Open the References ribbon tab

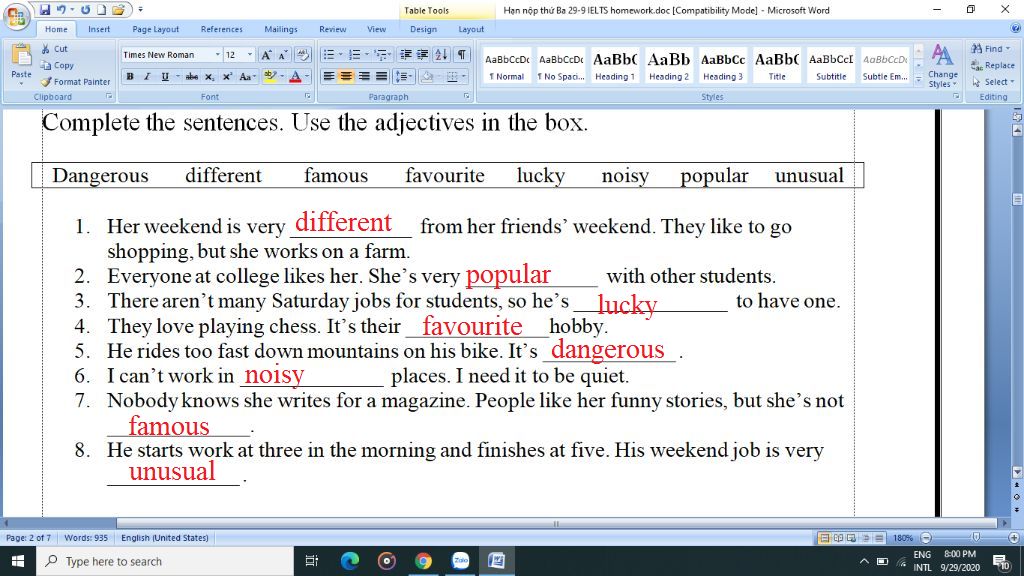(221, 29)
